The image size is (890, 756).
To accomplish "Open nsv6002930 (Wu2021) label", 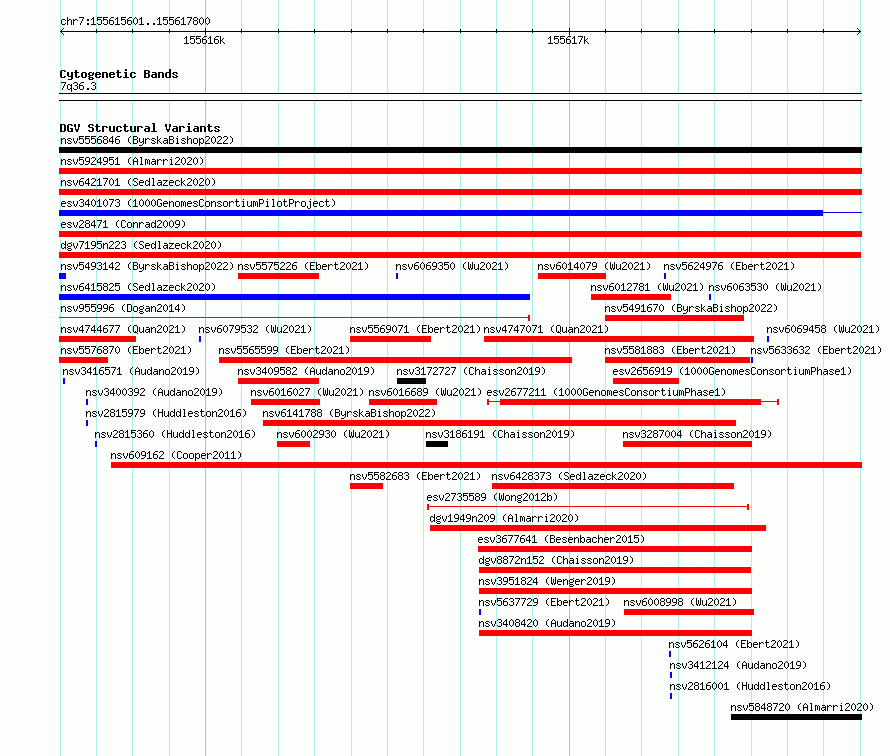I will pyautogui.click(x=333, y=434).
